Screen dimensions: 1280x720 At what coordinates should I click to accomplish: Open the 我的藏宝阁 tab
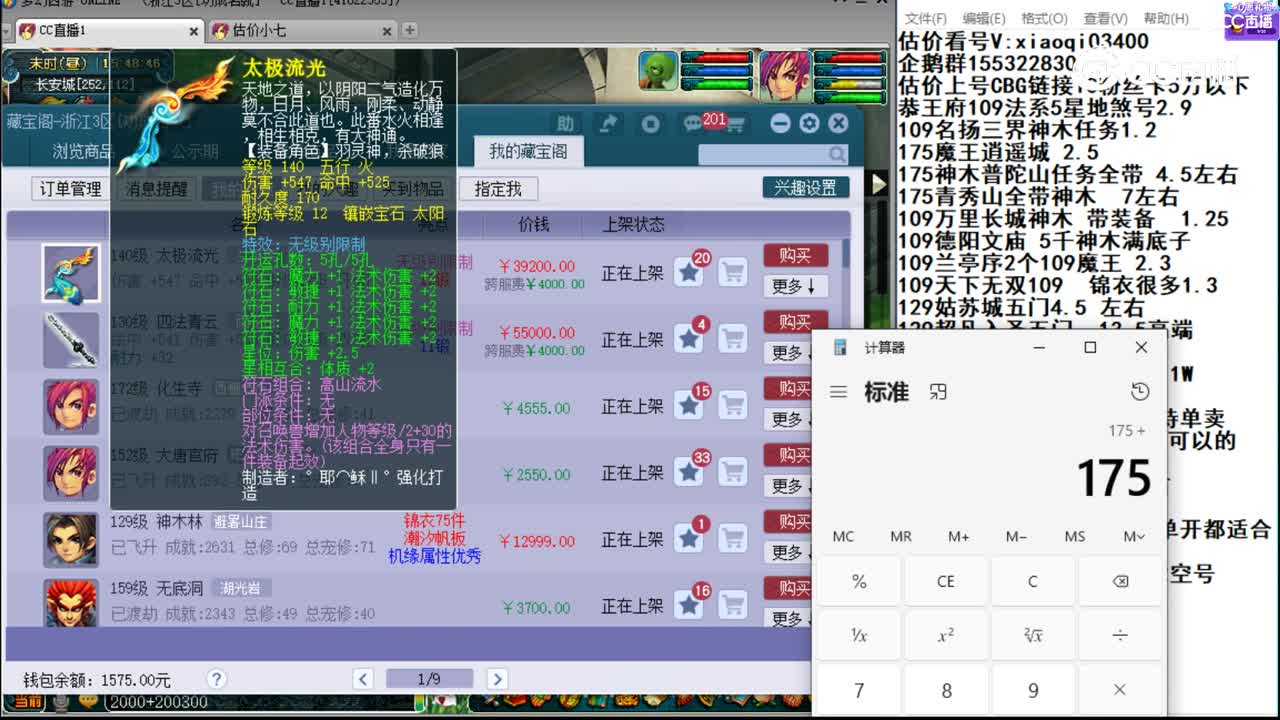[x=528, y=152]
